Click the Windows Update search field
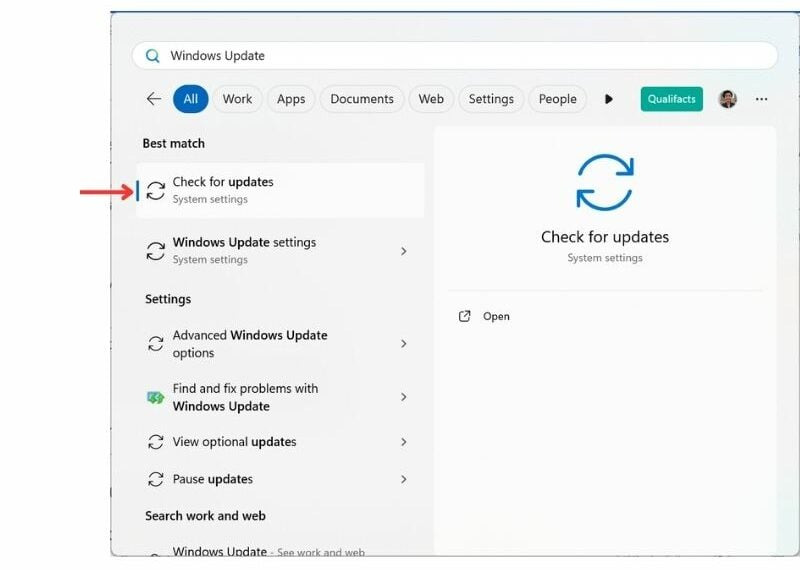 click(455, 56)
